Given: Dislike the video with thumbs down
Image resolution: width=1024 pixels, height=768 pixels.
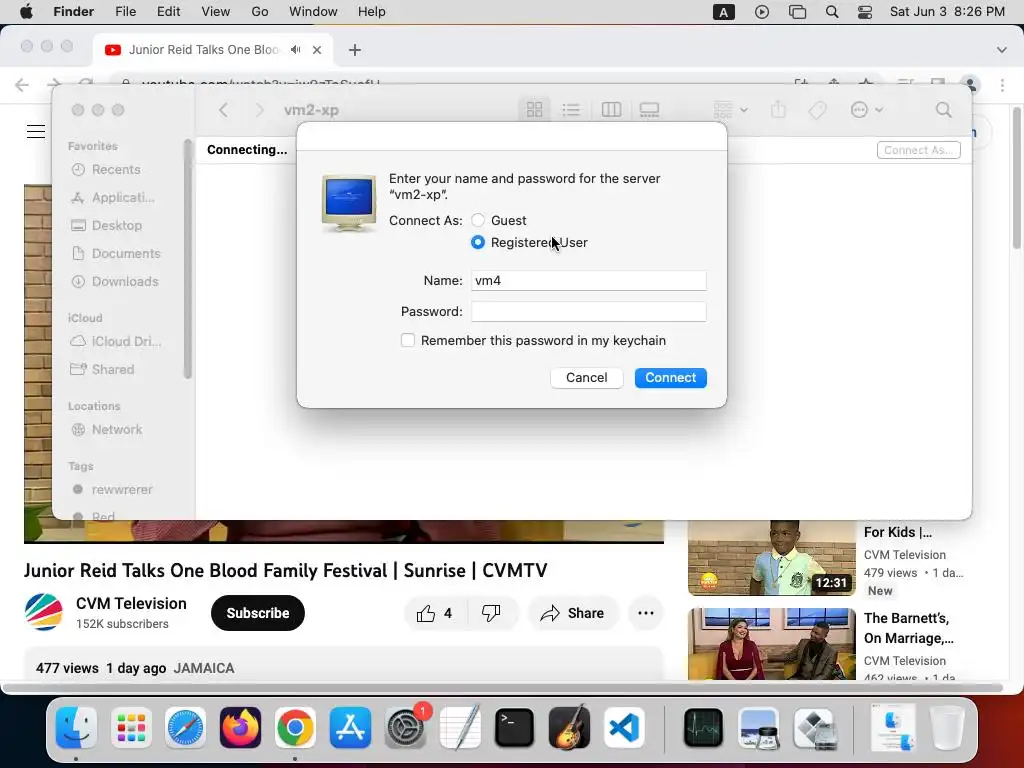Looking at the screenshot, I should click(x=491, y=613).
